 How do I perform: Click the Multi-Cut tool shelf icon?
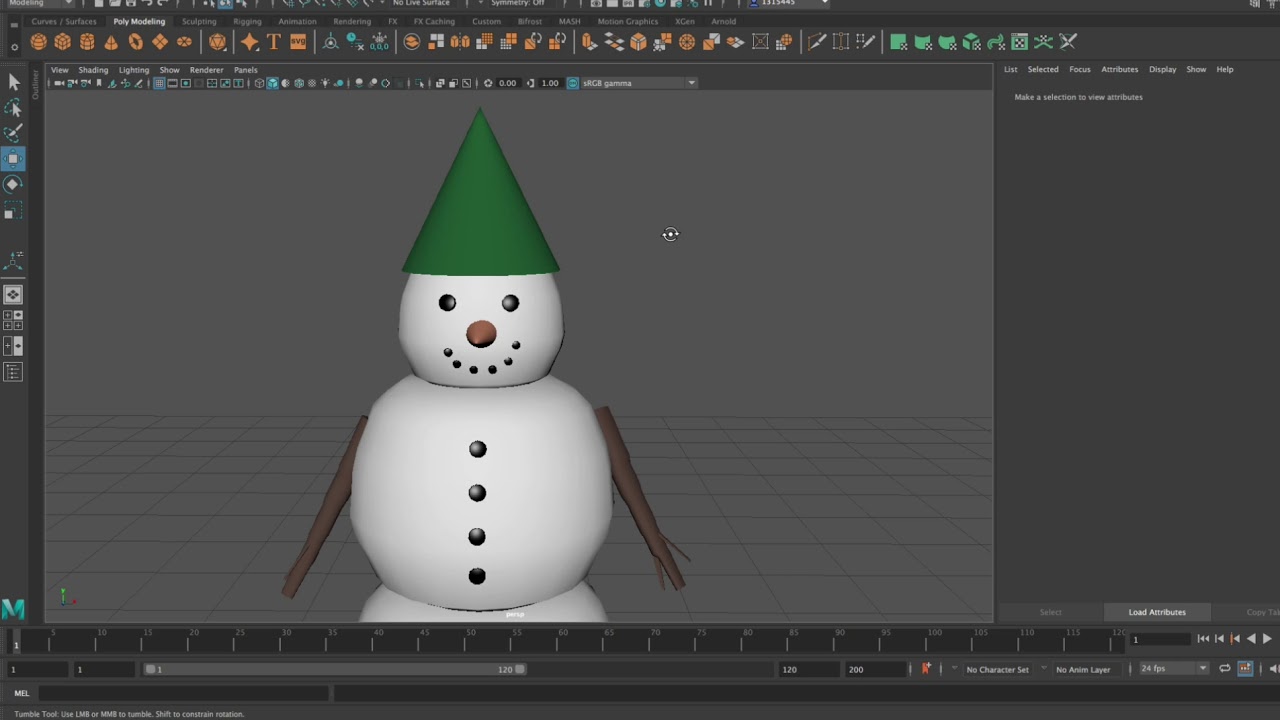[817, 42]
